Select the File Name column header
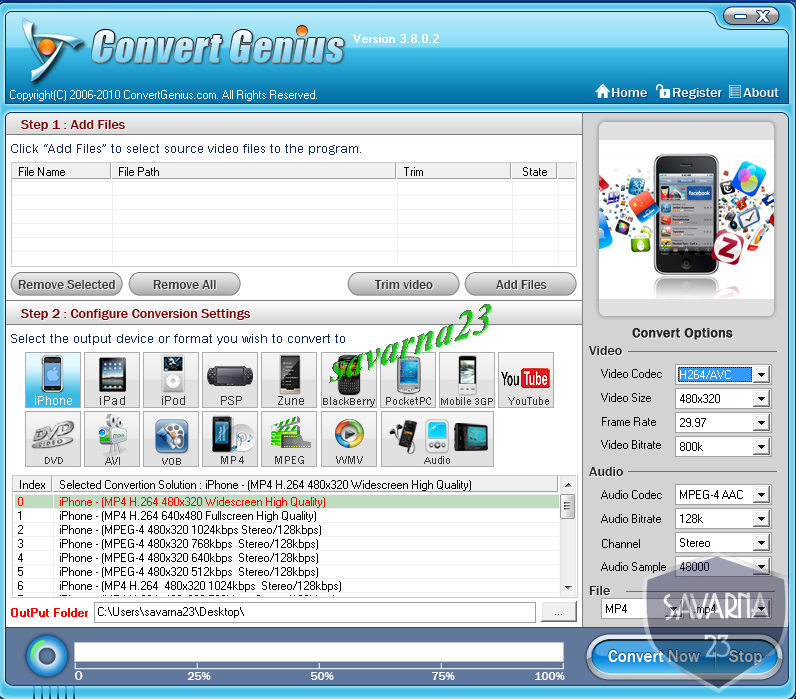The height and width of the screenshot is (699, 796). pos(61,172)
